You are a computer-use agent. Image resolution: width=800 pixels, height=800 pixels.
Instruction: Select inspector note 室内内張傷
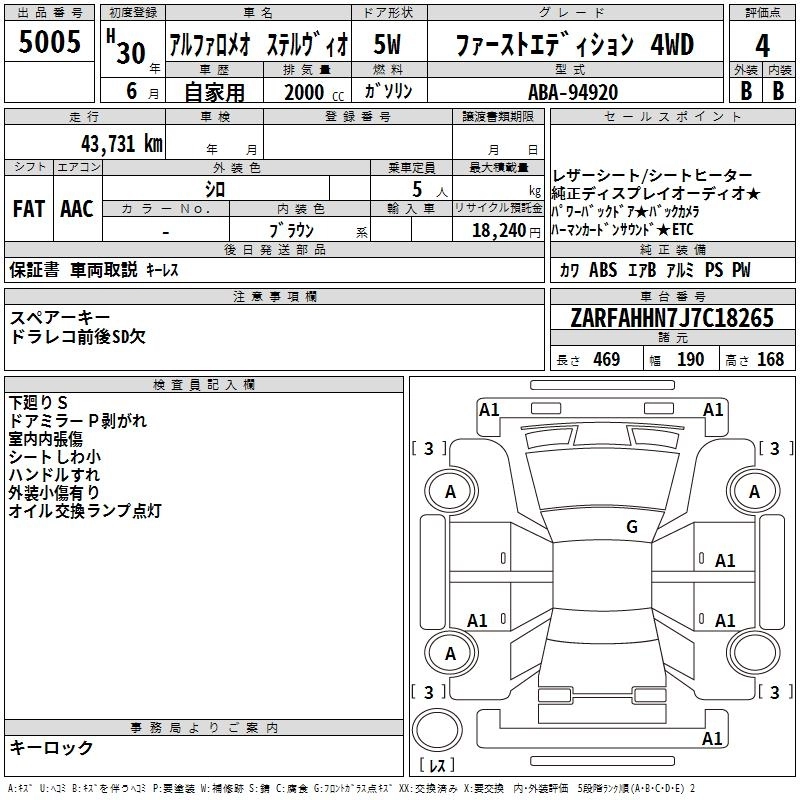45,439
